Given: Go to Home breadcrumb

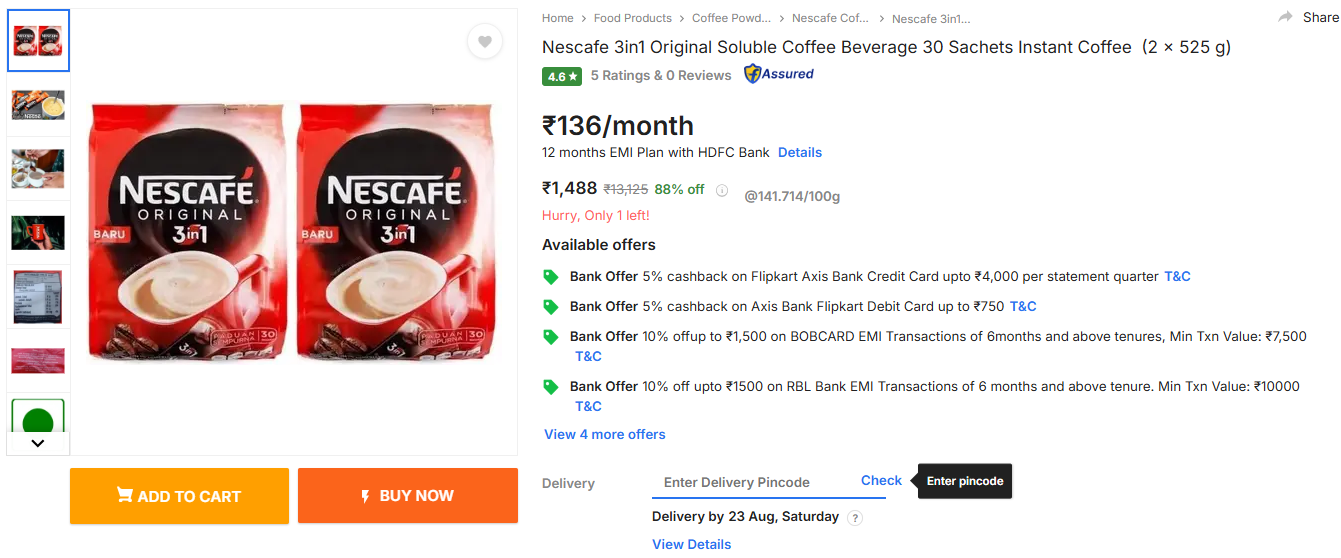Looking at the screenshot, I should (x=558, y=18).
